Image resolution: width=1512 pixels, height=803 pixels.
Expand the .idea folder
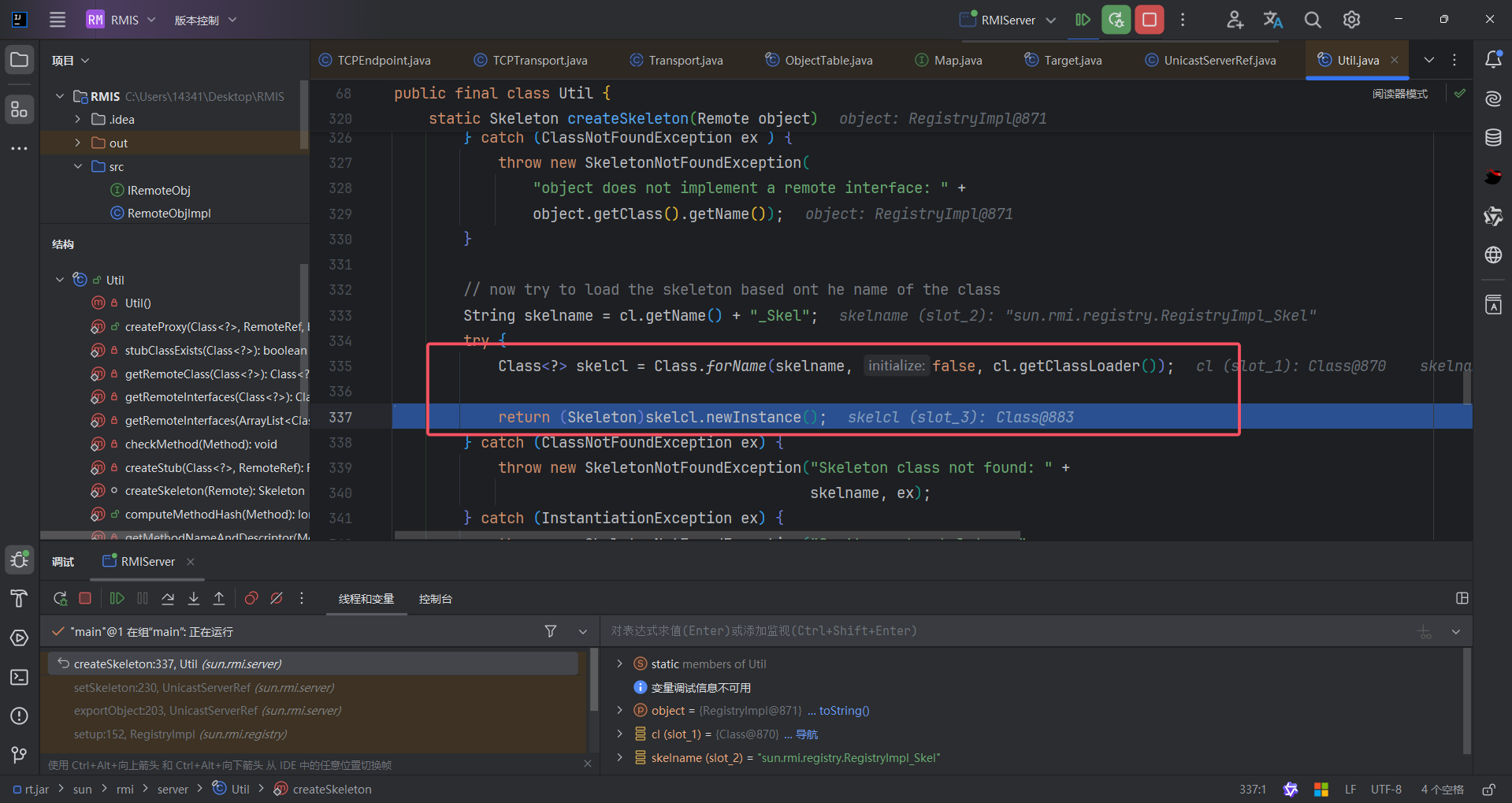point(78,120)
